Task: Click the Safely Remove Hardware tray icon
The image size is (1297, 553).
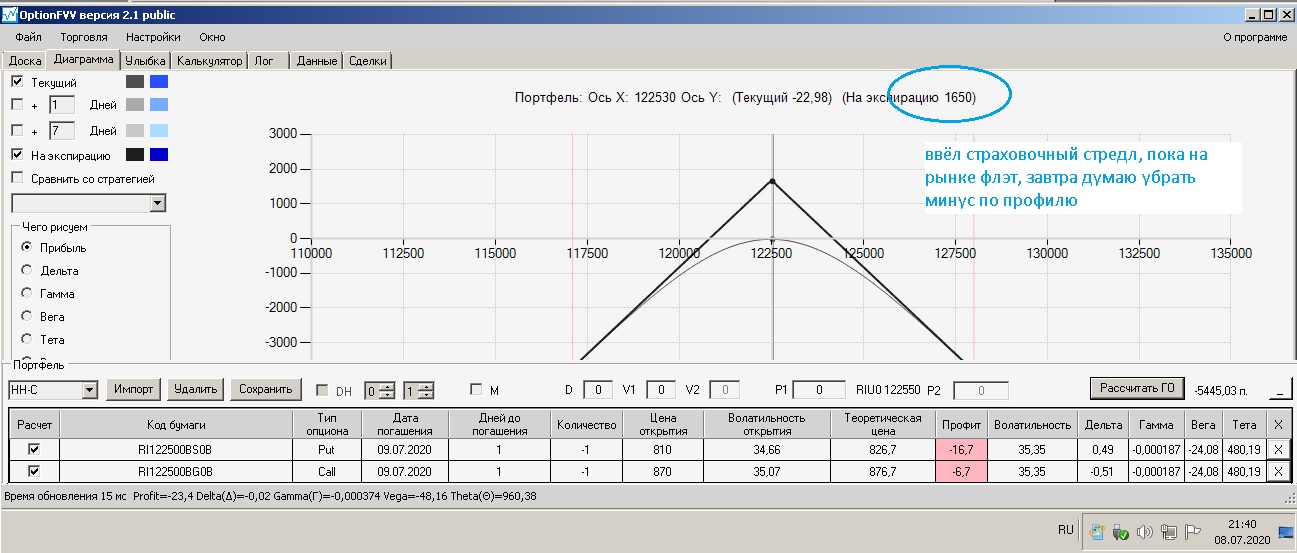Action: (x=1121, y=531)
